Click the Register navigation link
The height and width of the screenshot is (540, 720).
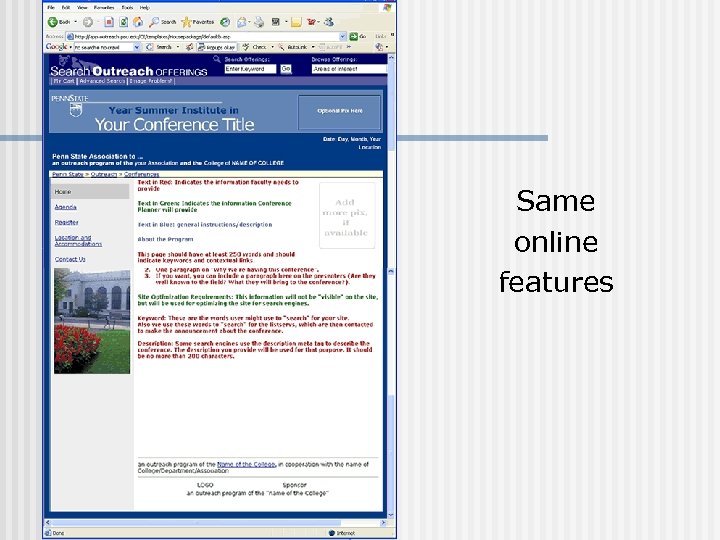point(67,222)
